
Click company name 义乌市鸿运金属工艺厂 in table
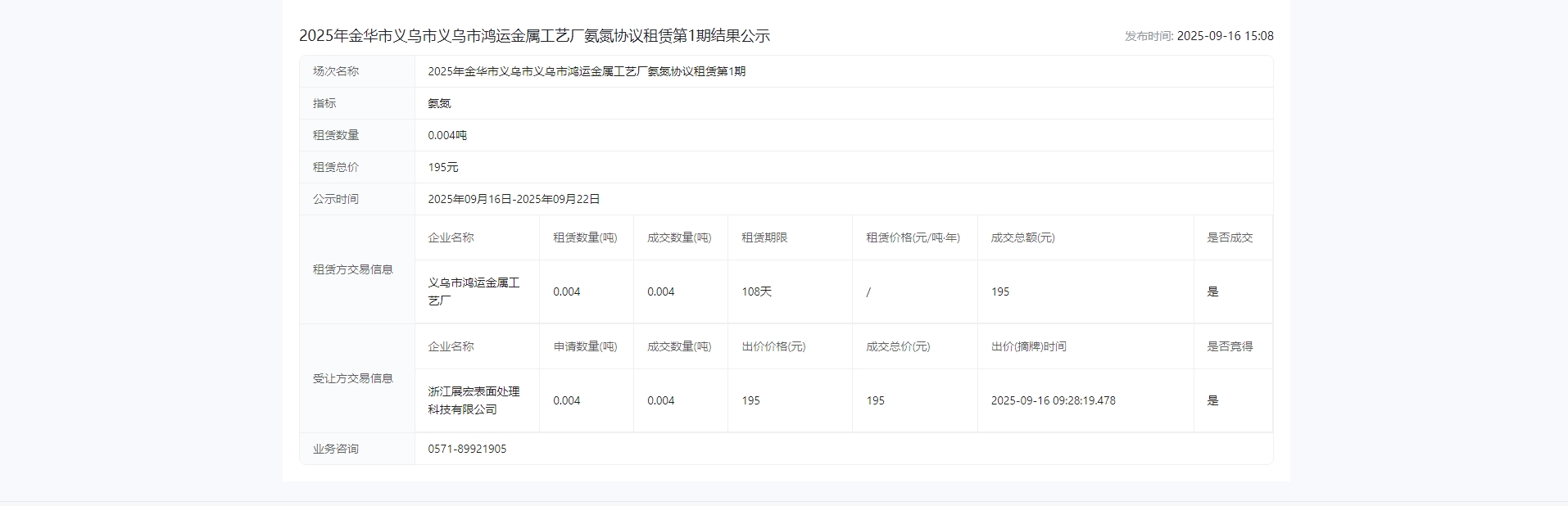[474, 291]
